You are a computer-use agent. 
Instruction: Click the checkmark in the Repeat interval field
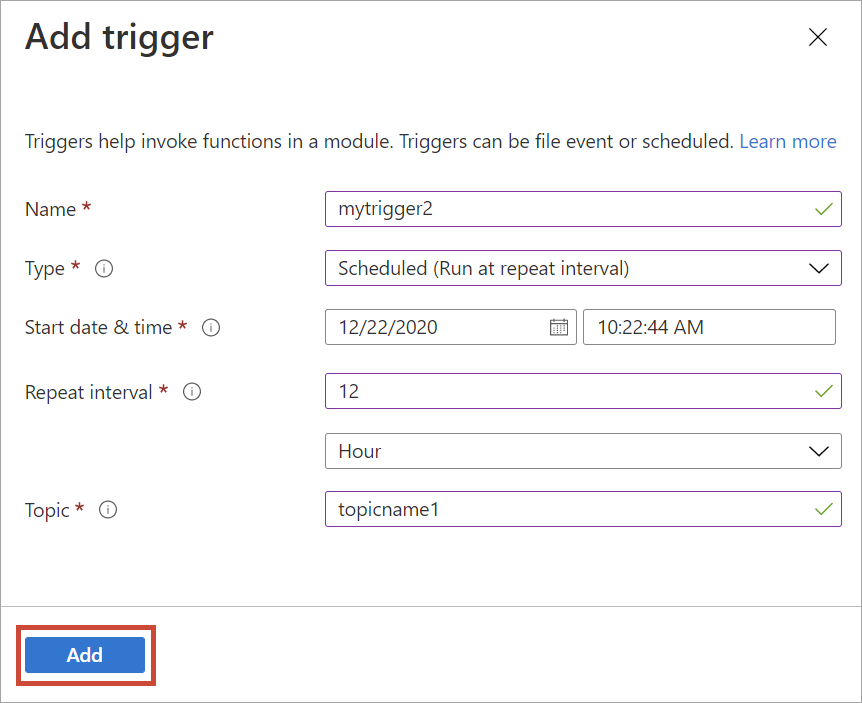(824, 391)
